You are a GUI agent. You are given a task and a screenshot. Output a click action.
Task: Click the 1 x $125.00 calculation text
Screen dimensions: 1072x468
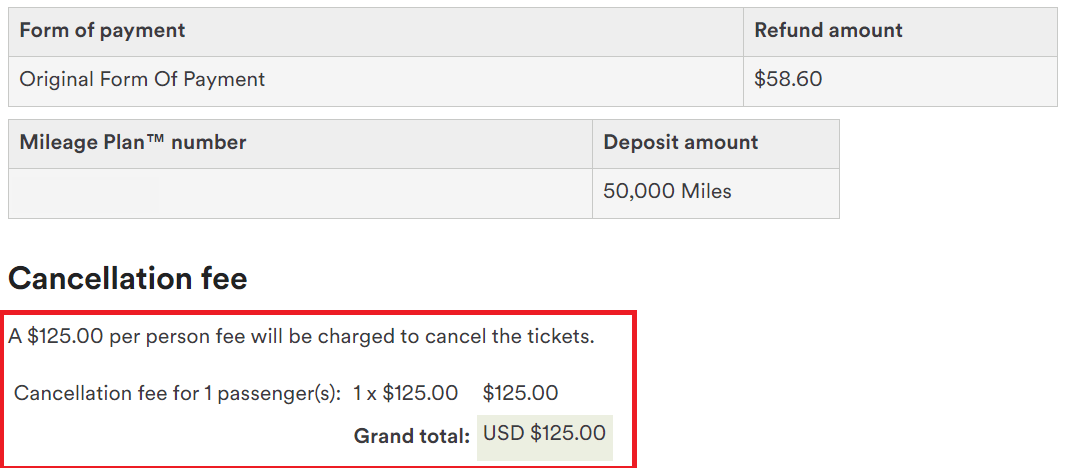click(x=405, y=394)
